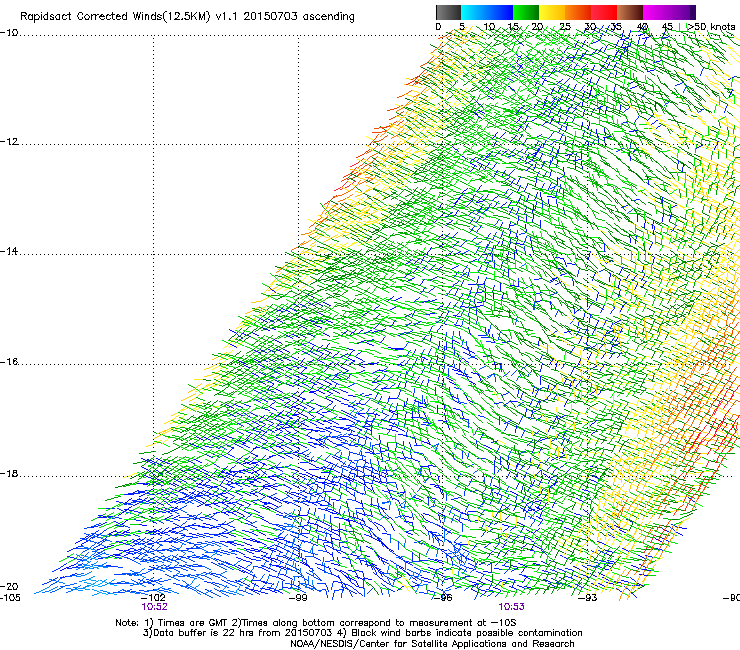Click the purple 10:53 time label
This screenshot has width=740, height=650.
coord(512,607)
